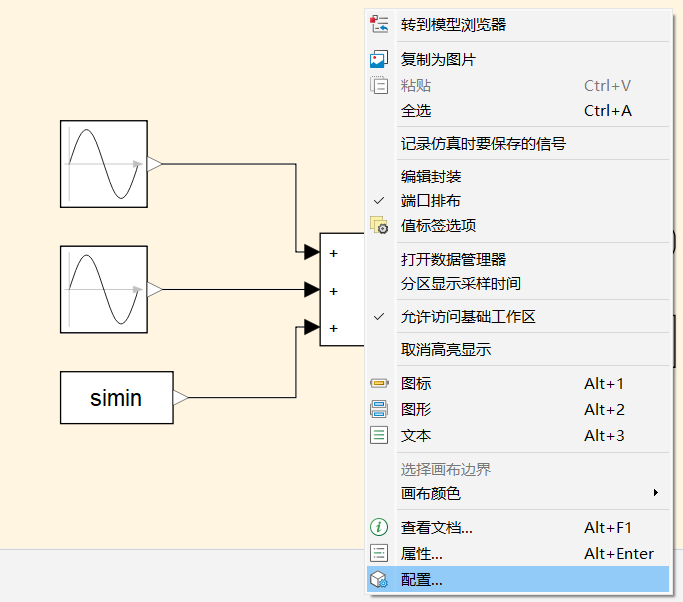Screen dimensions: 683x602
Task: Click the top input port of sum block
Action: tap(312, 252)
